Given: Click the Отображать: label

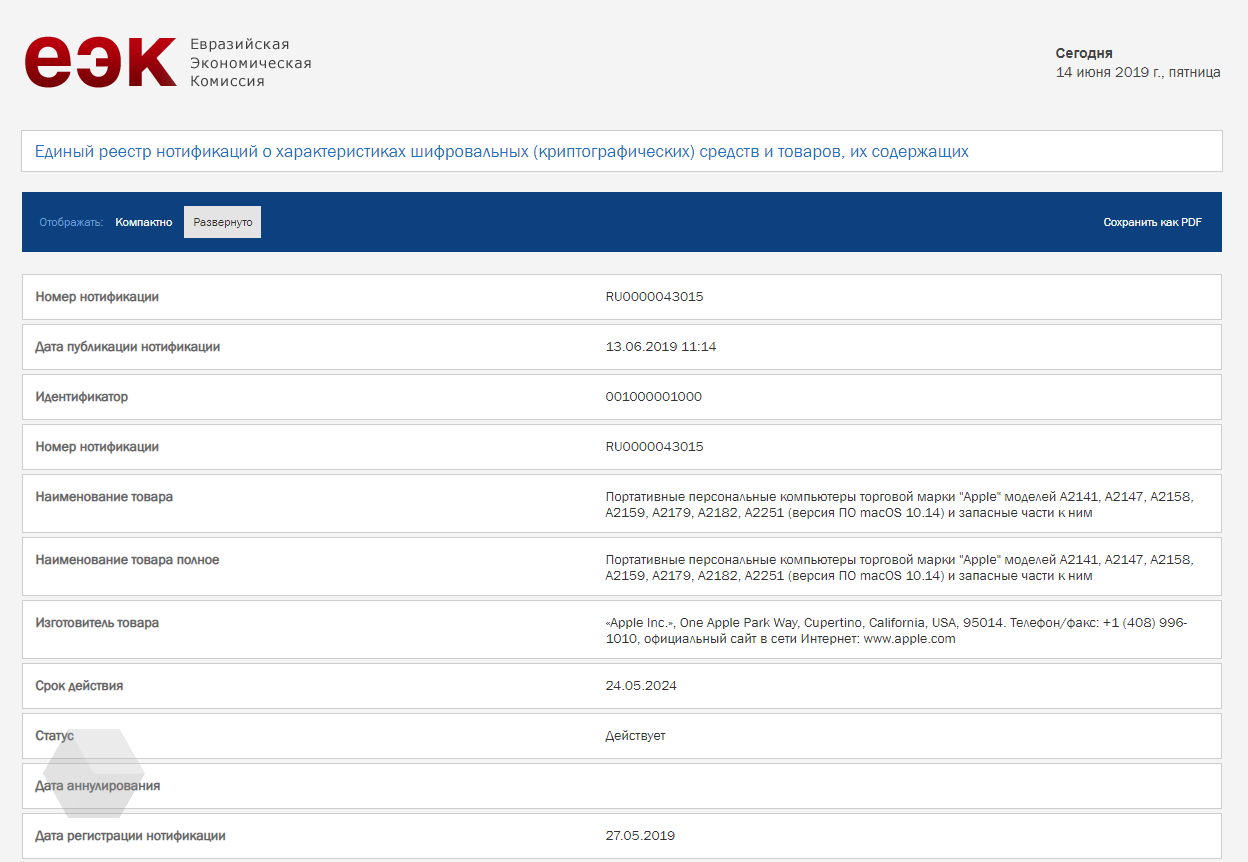Looking at the screenshot, I should click(x=71, y=222).
